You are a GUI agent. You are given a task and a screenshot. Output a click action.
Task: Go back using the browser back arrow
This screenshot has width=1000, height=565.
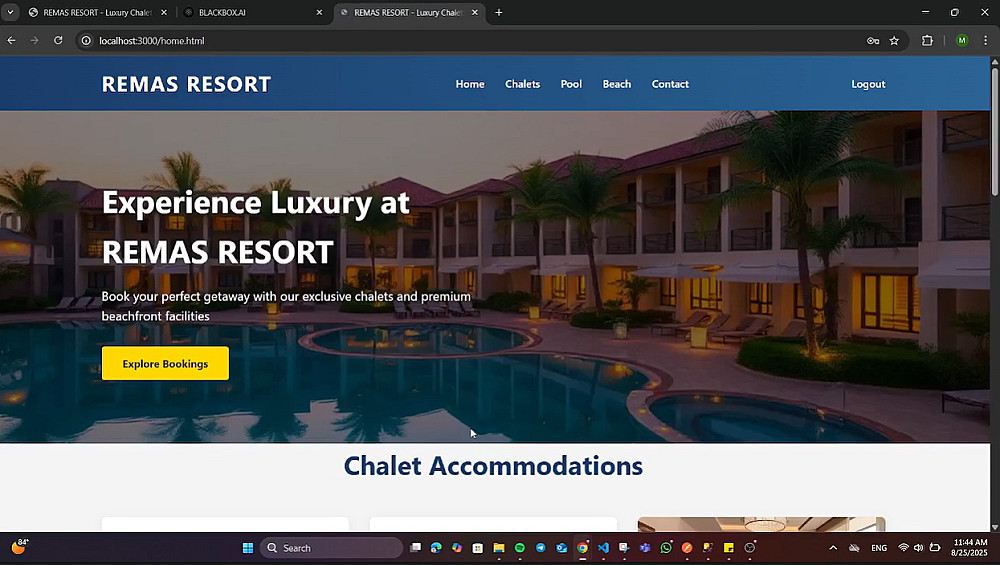coord(11,40)
